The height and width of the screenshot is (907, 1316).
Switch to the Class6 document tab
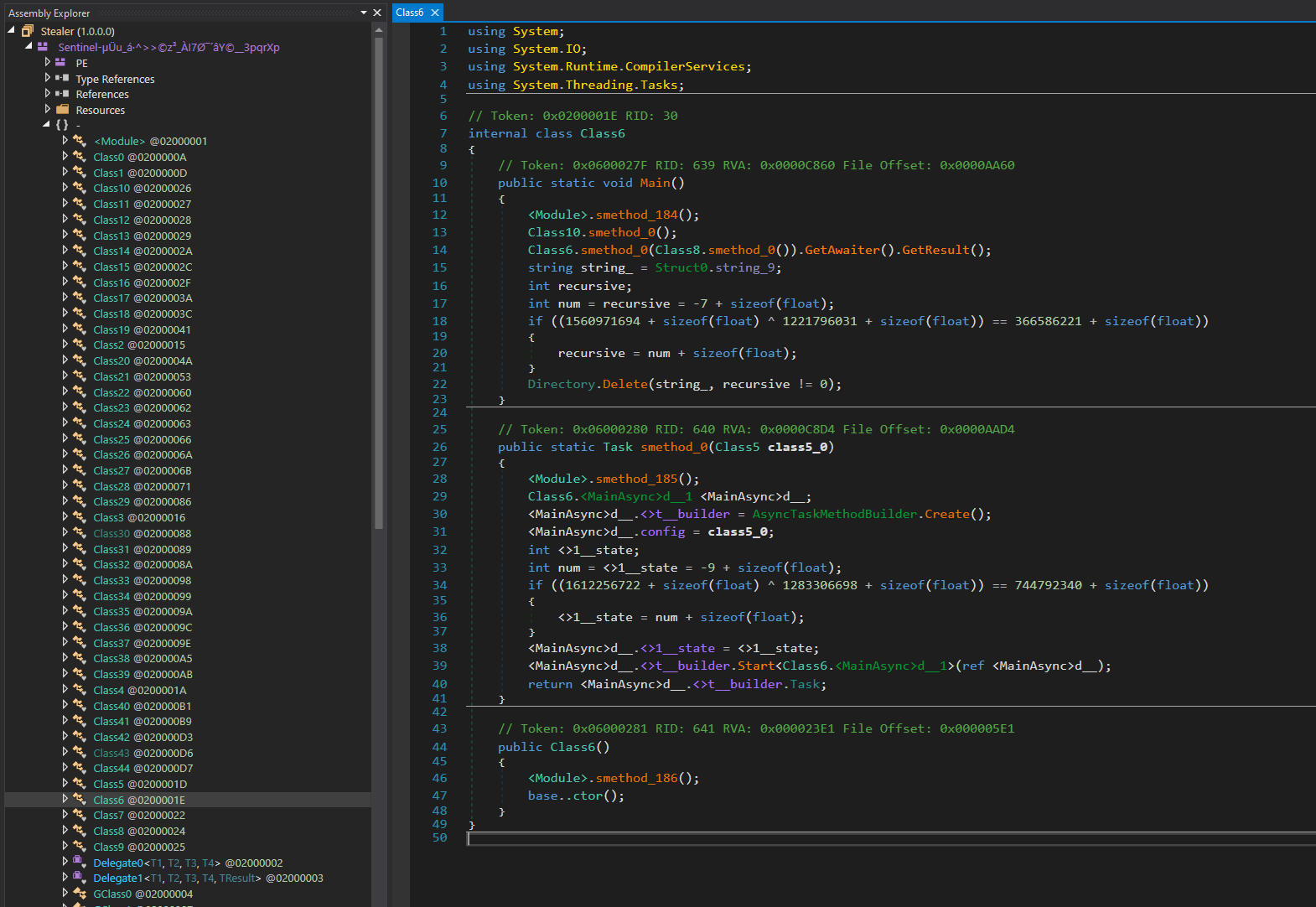pos(410,13)
